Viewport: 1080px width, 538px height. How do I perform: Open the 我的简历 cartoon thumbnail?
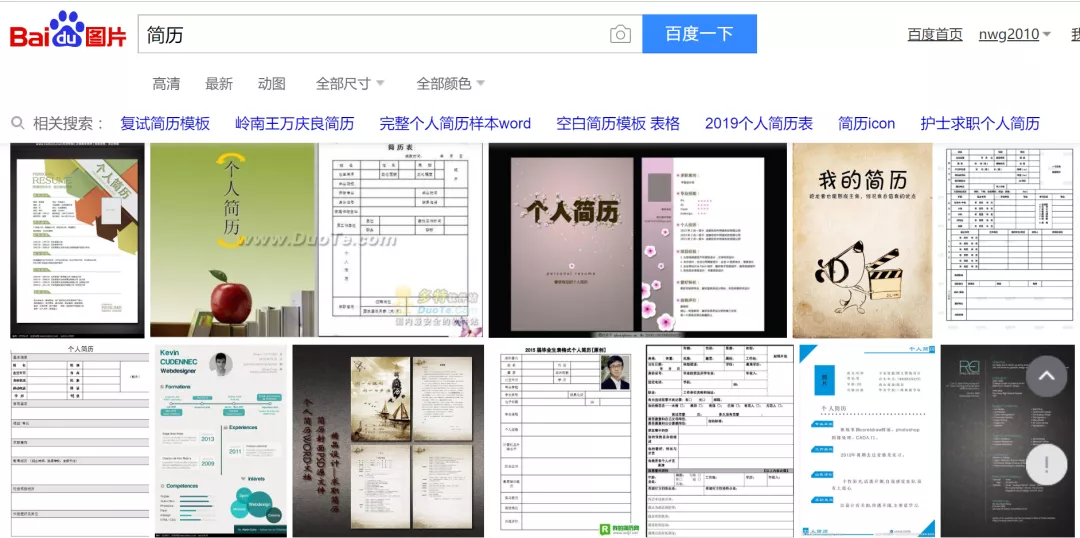point(862,240)
